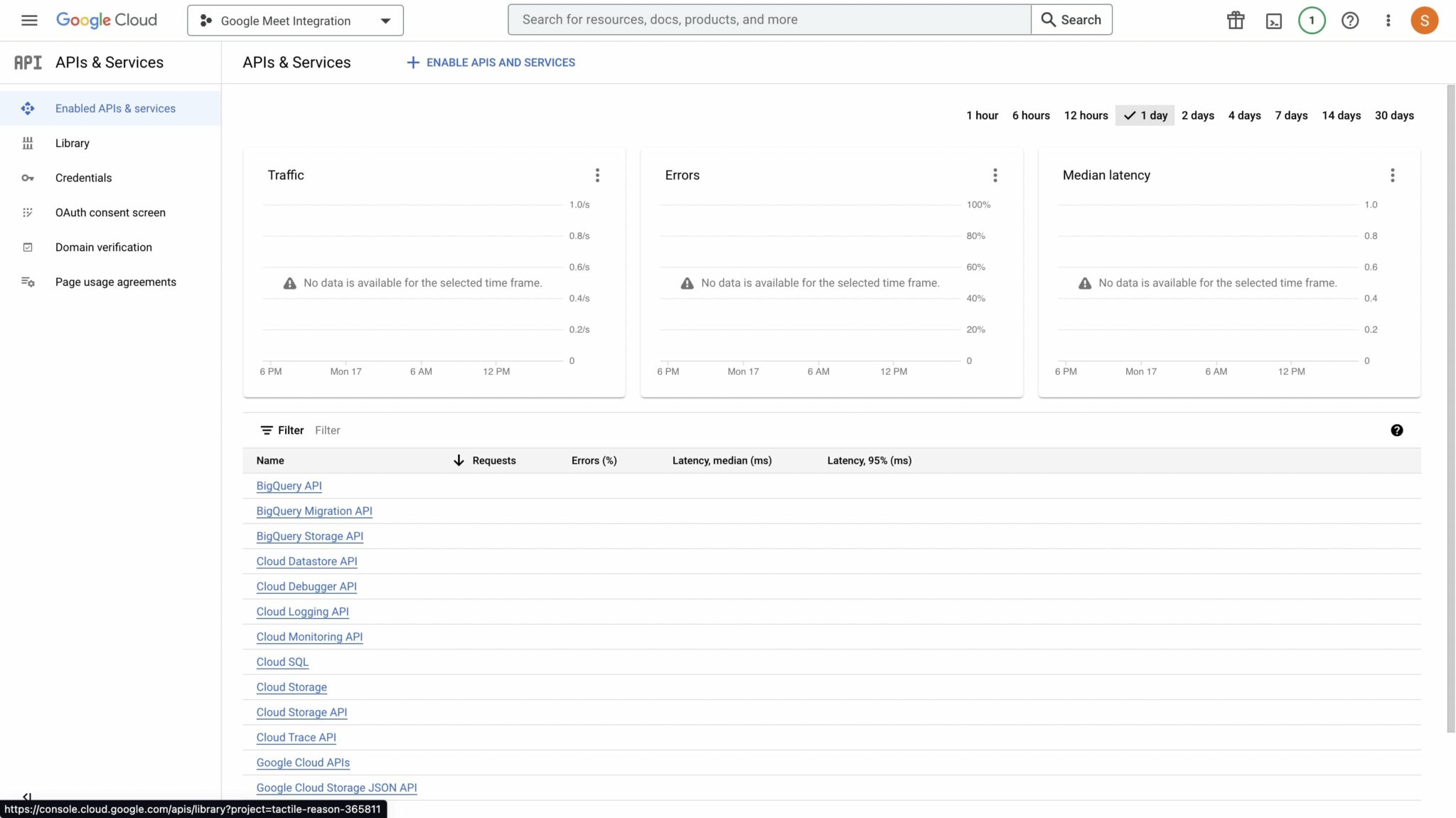Collapse the left sidebar panel
Screen dimensions: 1456x818
click(27, 797)
